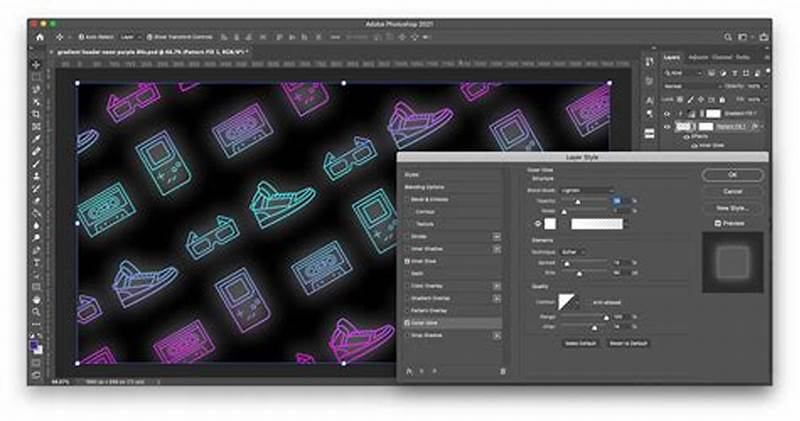Select the Brush tool
Viewport: 800px width, 421px height.
pos(36,164)
